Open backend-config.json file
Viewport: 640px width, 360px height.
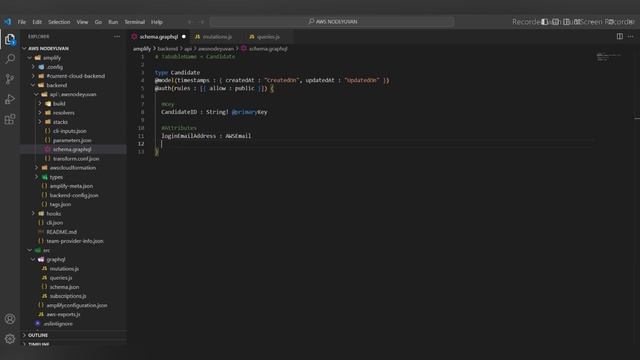point(74,195)
